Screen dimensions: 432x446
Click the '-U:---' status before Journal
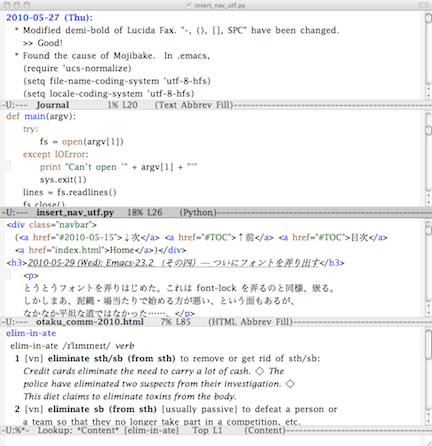pyautogui.click(x=14, y=105)
